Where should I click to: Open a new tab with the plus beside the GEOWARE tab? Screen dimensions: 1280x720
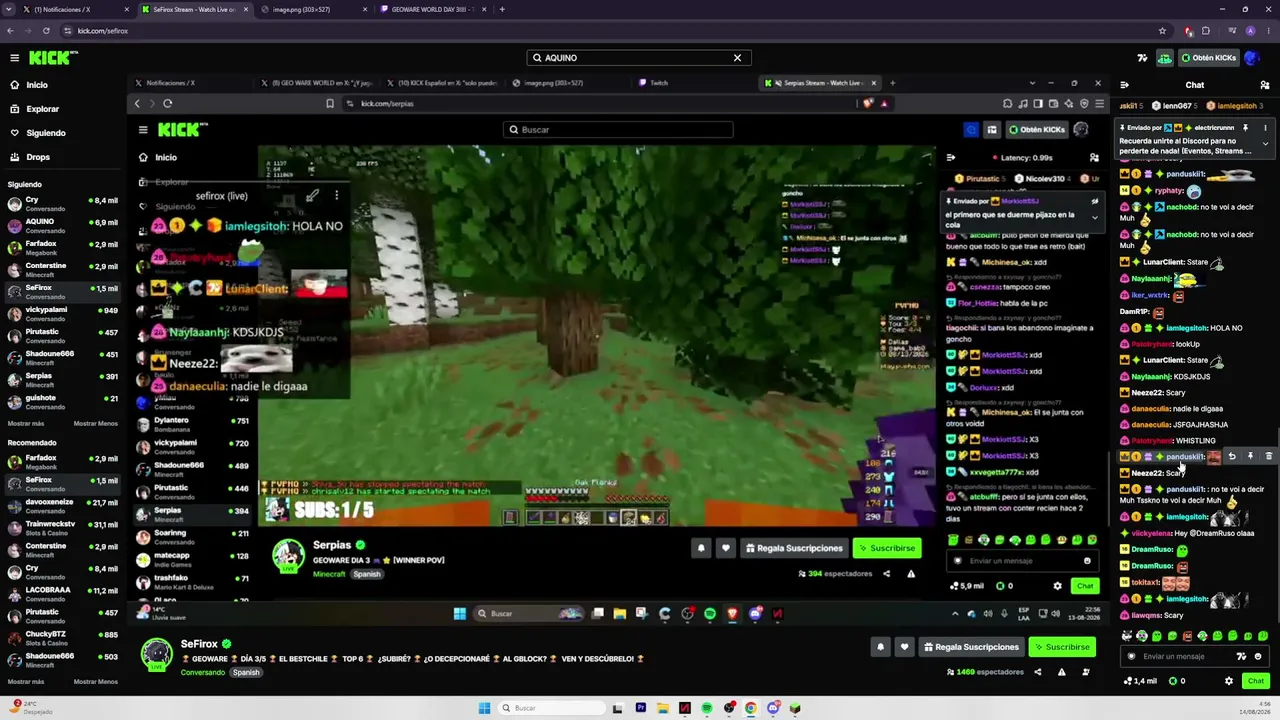tap(502, 9)
